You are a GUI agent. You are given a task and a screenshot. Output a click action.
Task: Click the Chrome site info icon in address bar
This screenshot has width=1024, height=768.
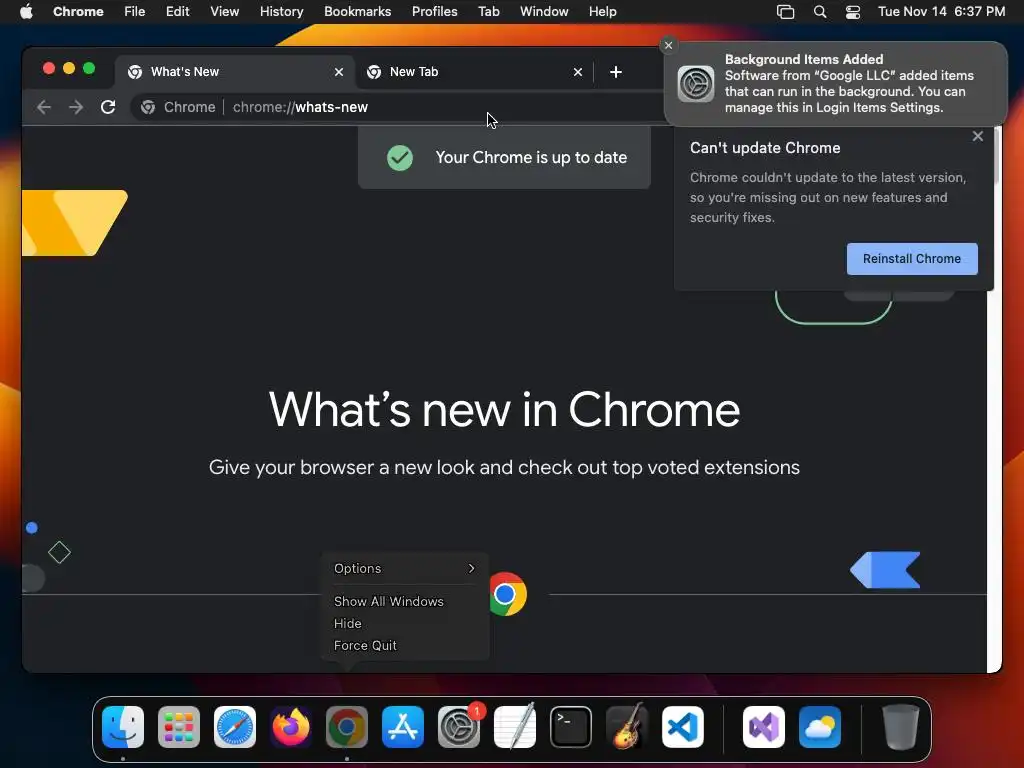(148, 107)
